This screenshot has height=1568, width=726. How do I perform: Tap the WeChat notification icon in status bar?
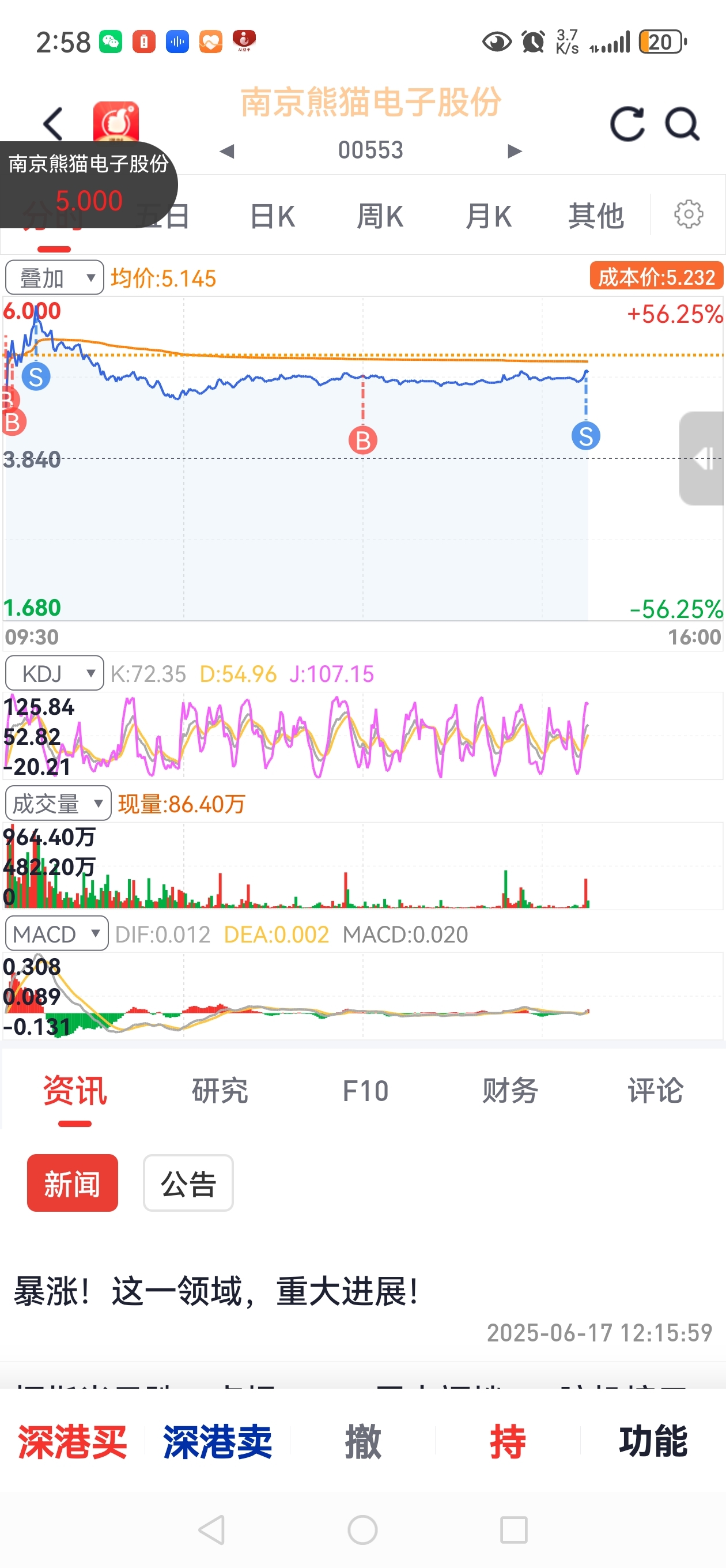111,42
